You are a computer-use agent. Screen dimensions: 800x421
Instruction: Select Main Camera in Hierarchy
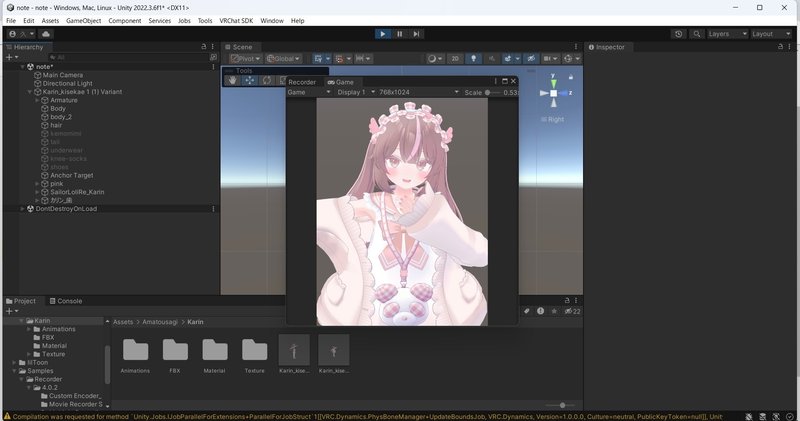[x=63, y=75]
